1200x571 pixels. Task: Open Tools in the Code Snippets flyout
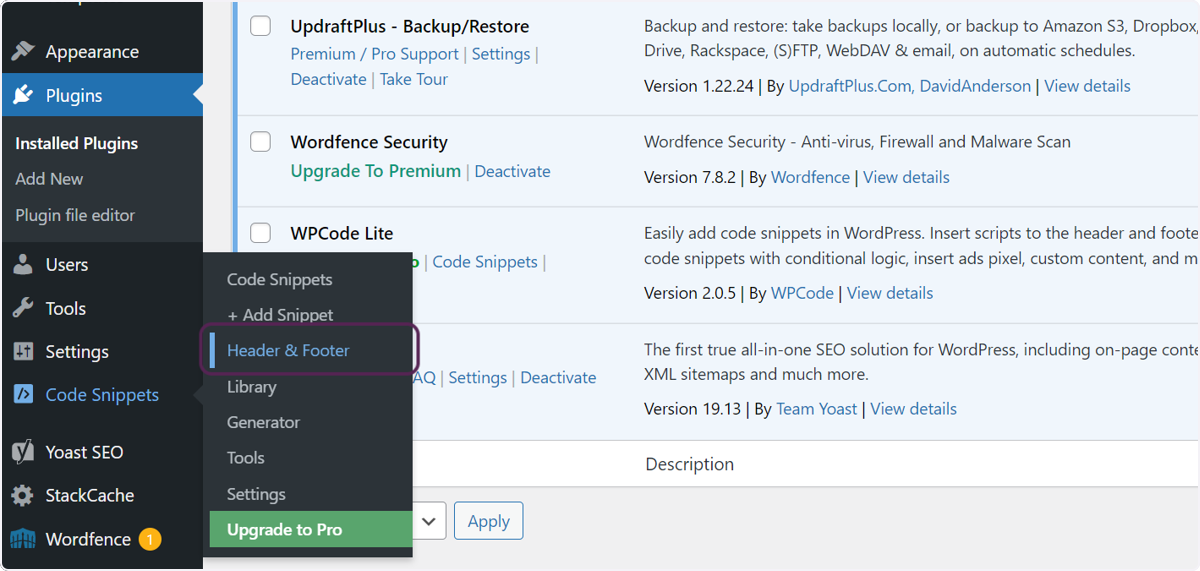(245, 458)
